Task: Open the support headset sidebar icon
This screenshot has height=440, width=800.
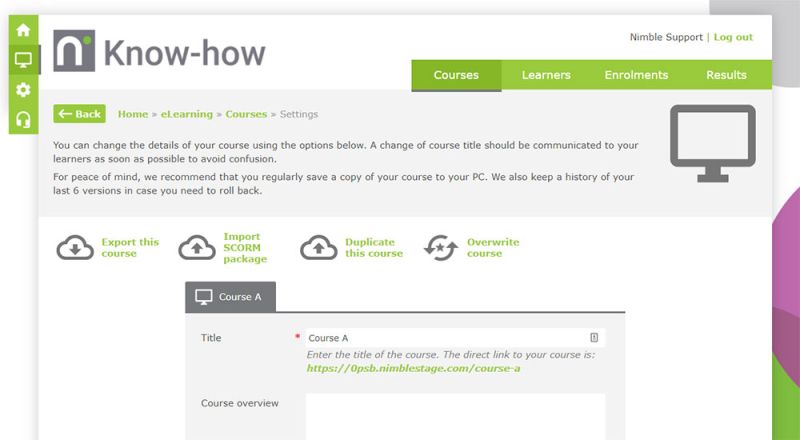Action: pos(23,119)
